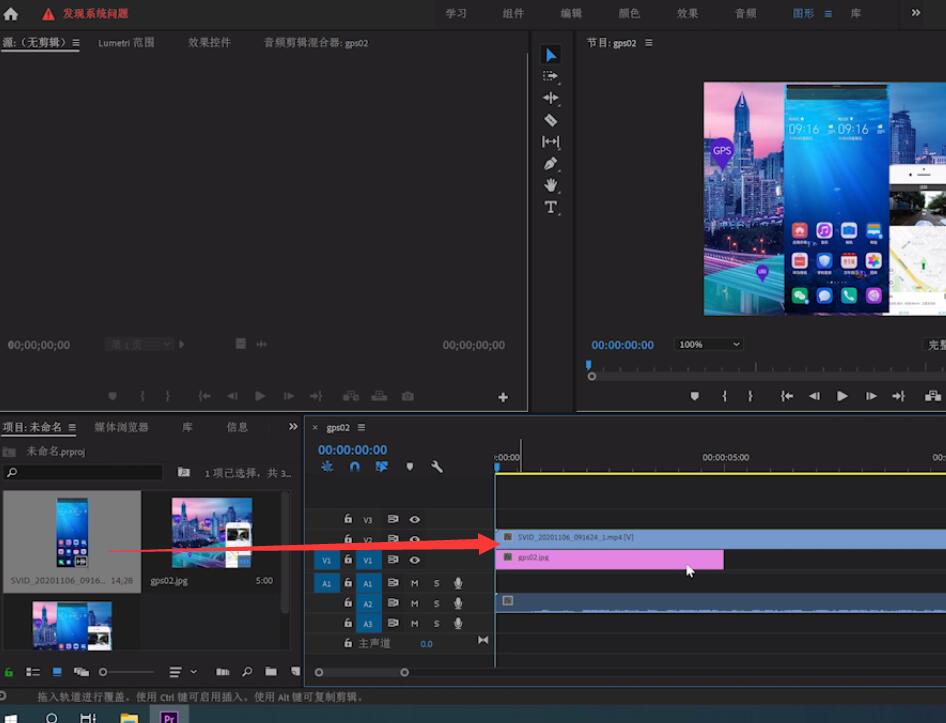This screenshot has width=946, height=723.
Task: Switch to the Hand tool
Action: (x=550, y=185)
